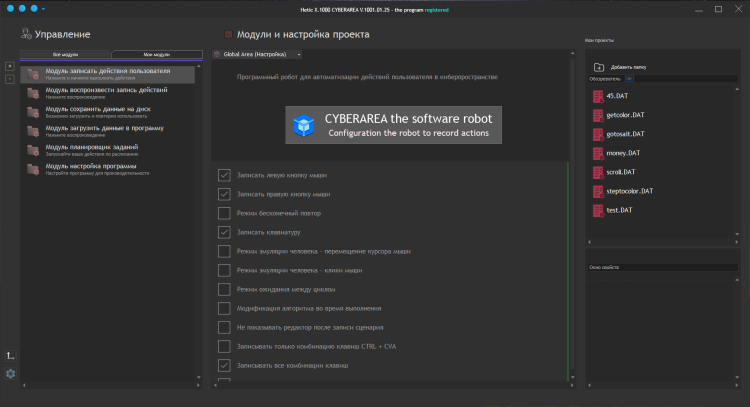
Task: Click the 'Модуль сохранить данные на диск' icon
Action: point(34,111)
